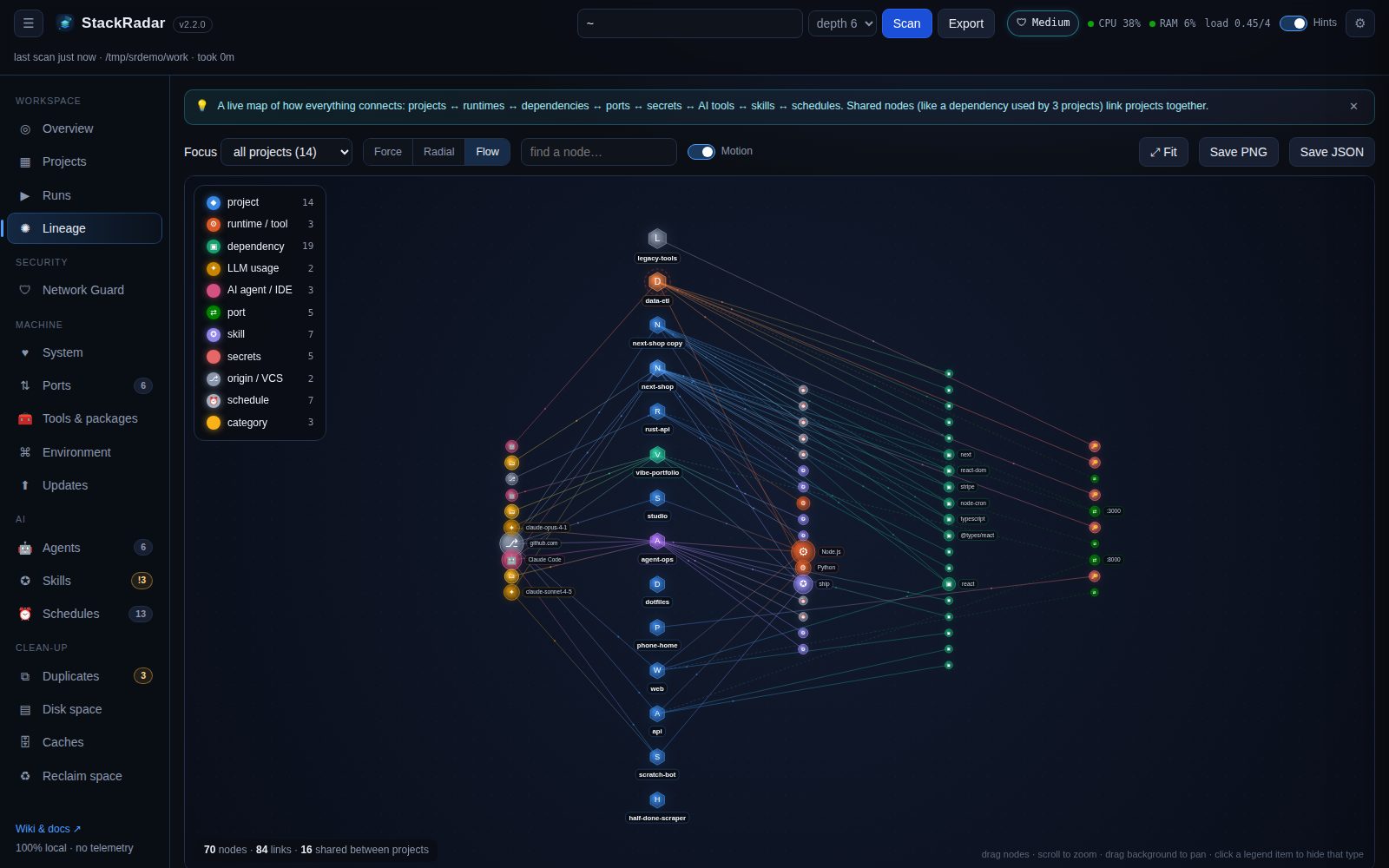Open the Schedules page
The height and width of the screenshot is (868, 1389).
pos(84,614)
